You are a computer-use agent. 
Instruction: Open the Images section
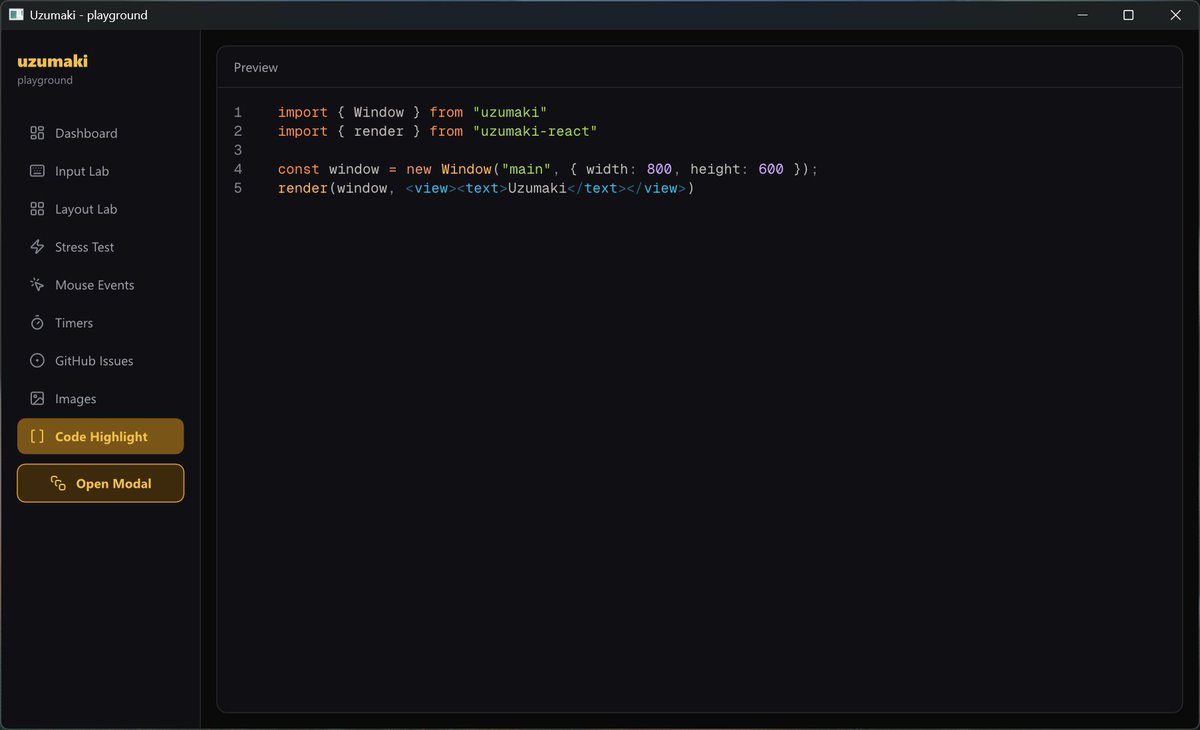100,399
